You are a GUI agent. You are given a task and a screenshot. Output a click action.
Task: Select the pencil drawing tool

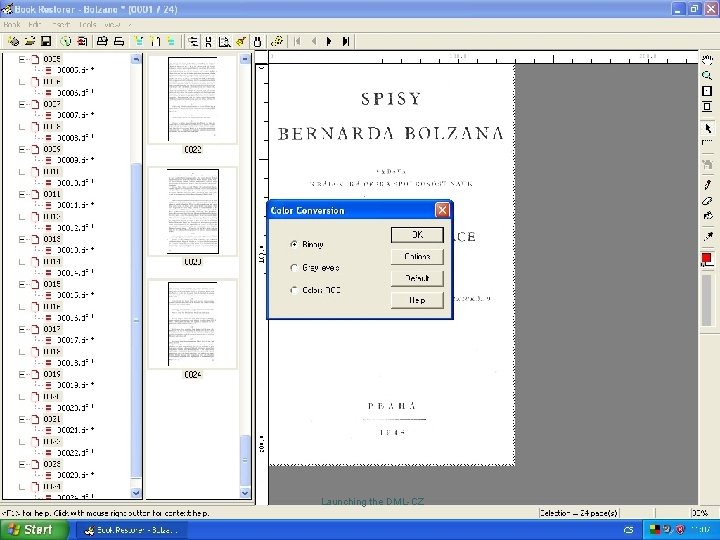coord(707,185)
